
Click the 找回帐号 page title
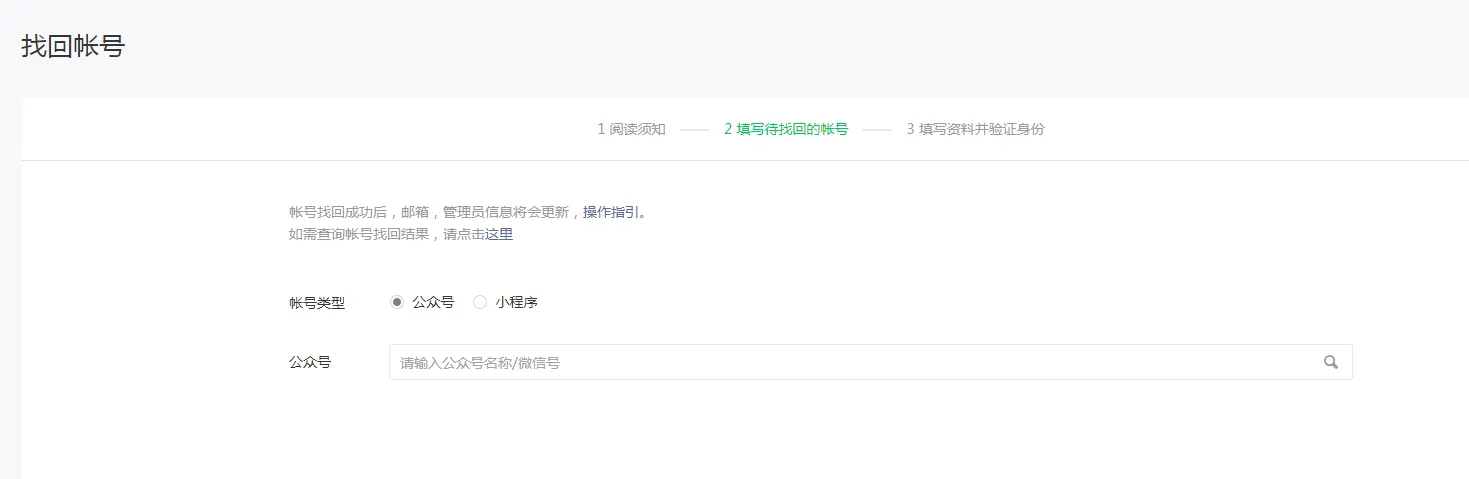point(73,46)
